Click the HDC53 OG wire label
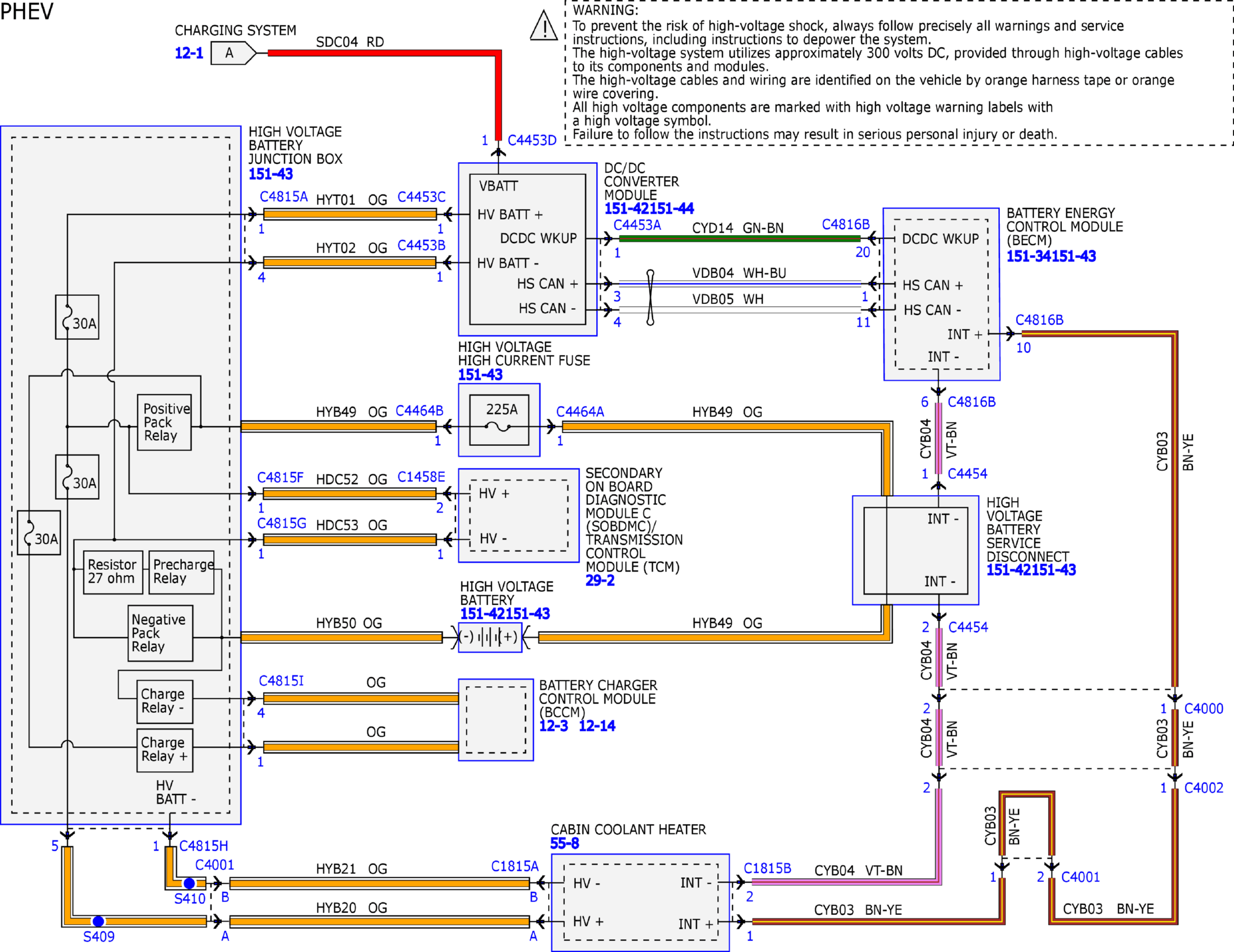The image size is (1234, 952). click(x=352, y=525)
